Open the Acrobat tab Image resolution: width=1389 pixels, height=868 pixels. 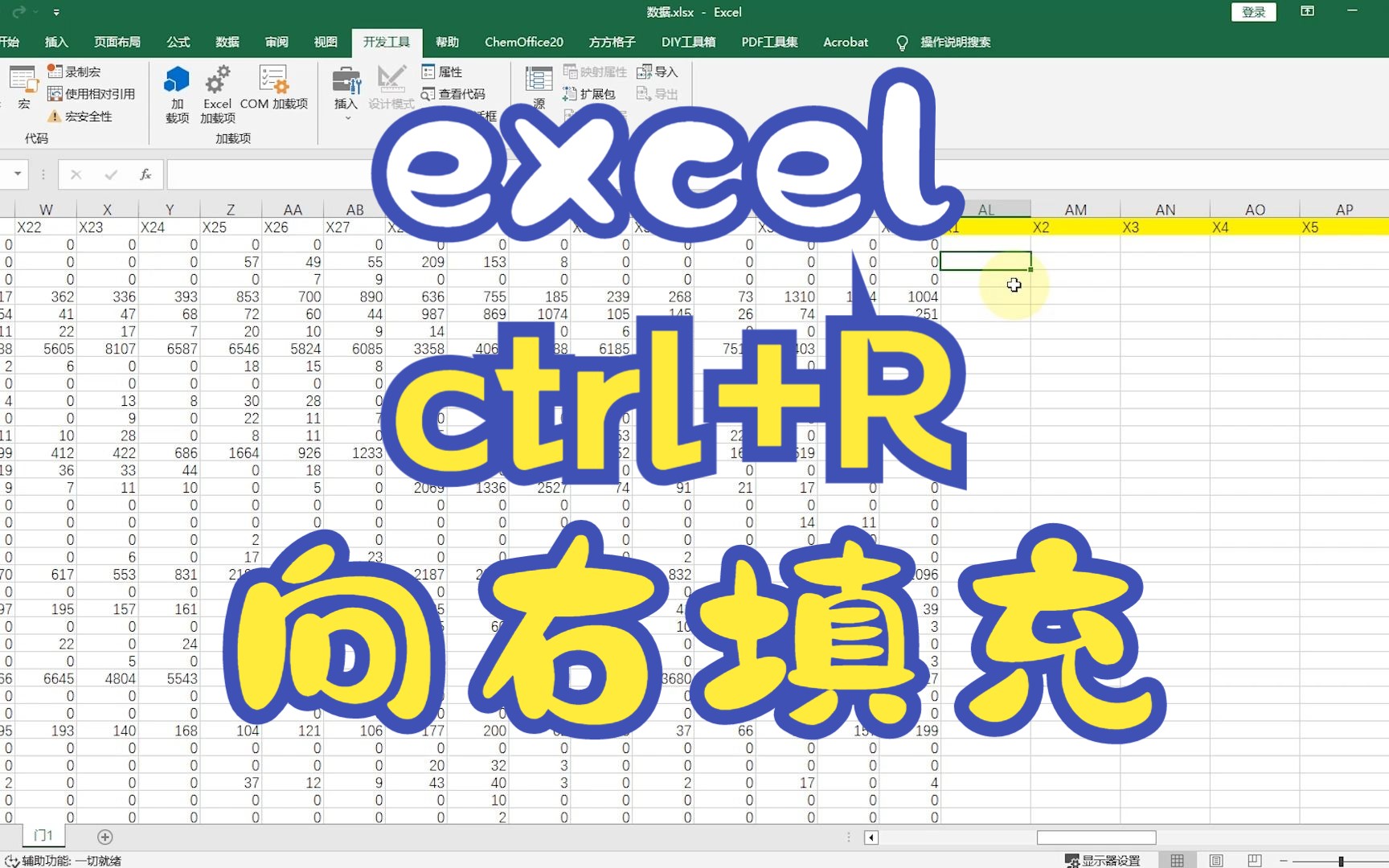(x=846, y=42)
